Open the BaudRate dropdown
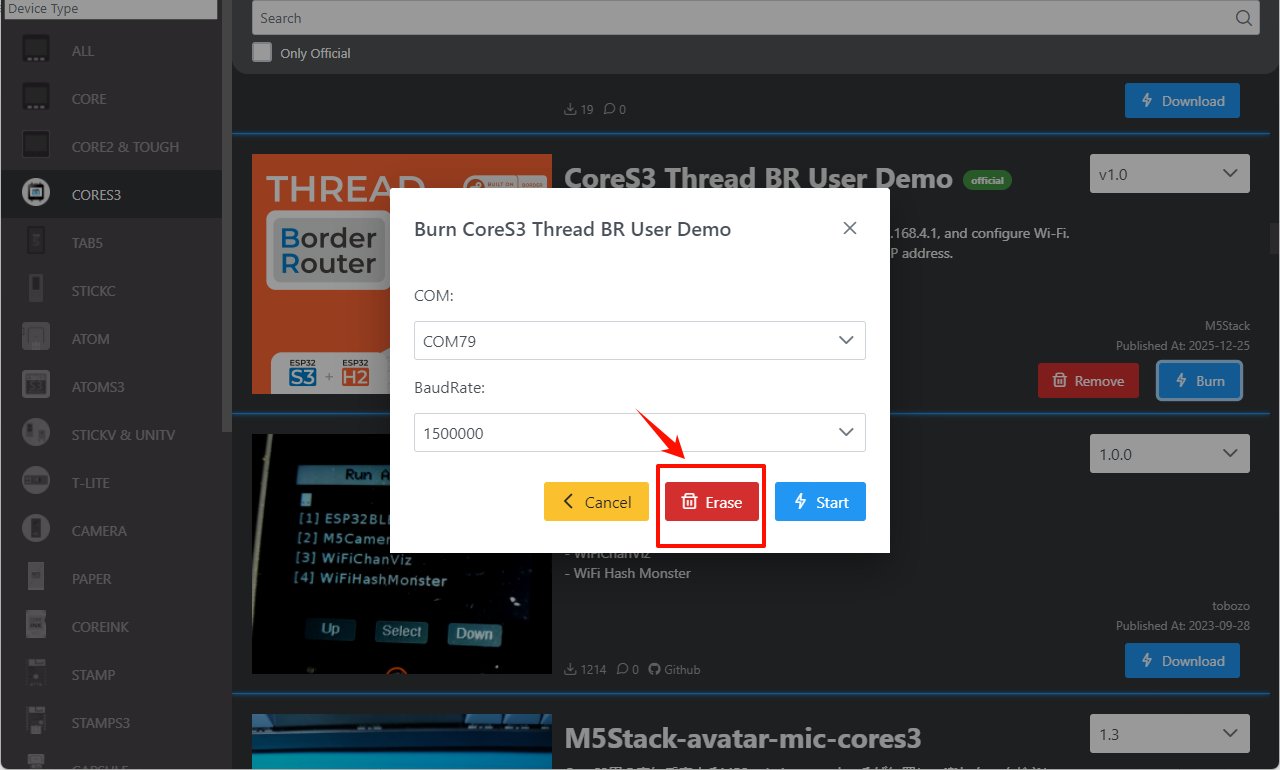This screenshot has width=1280, height=770. [640, 433]
